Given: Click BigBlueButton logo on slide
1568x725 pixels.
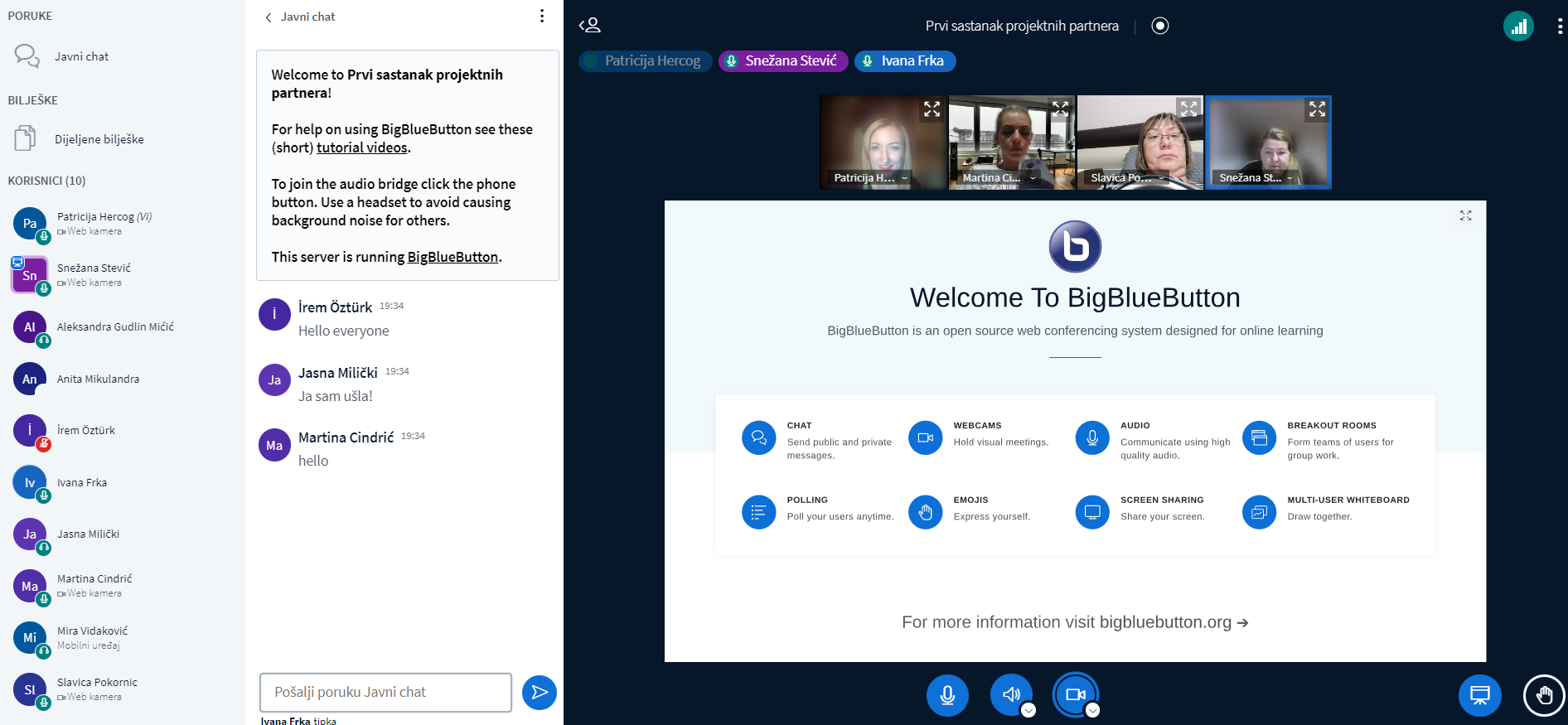Looking at the screenshot, I should point(1075,247).
